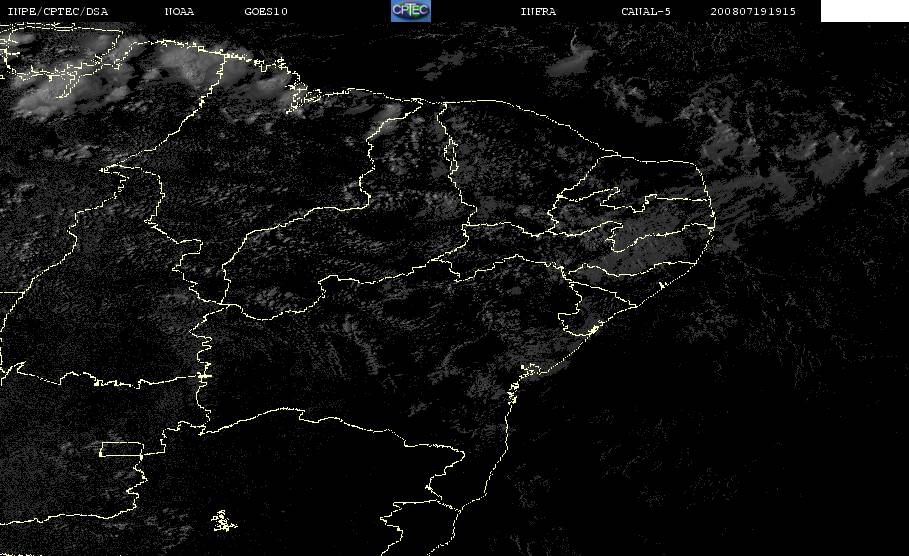The width and height of the screenshot is (909, 556).
Task: Click the bright coastal bay outline near Salvador
Action: [529, 369]
